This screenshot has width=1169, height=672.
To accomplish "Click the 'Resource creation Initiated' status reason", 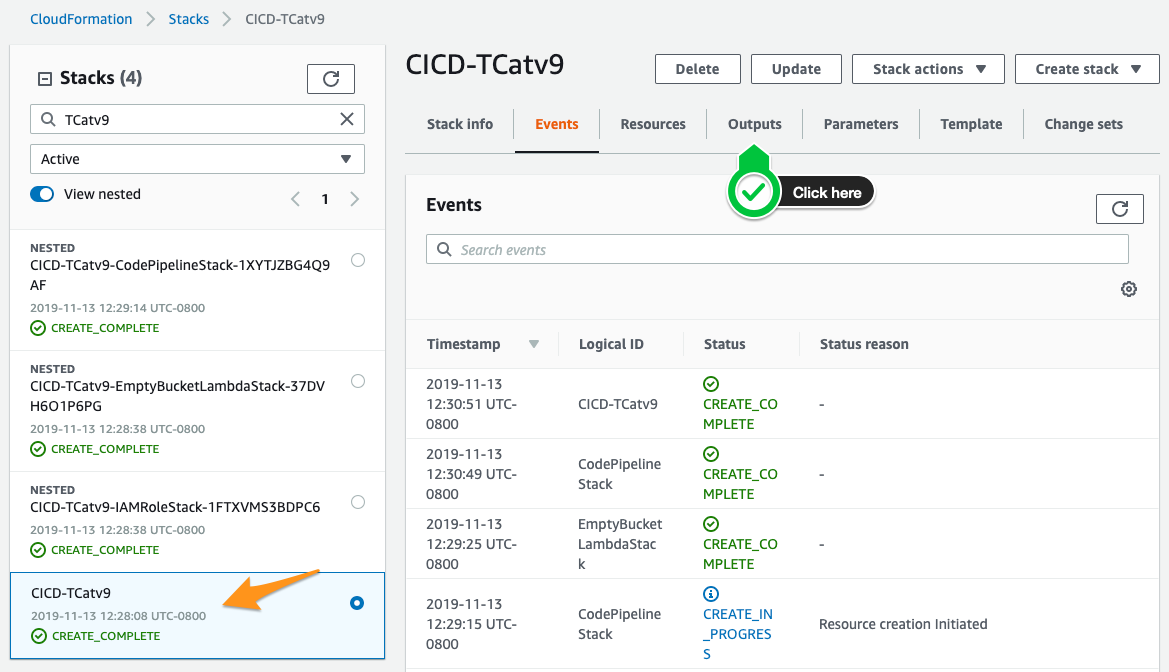I will click(x=903, y=624).
